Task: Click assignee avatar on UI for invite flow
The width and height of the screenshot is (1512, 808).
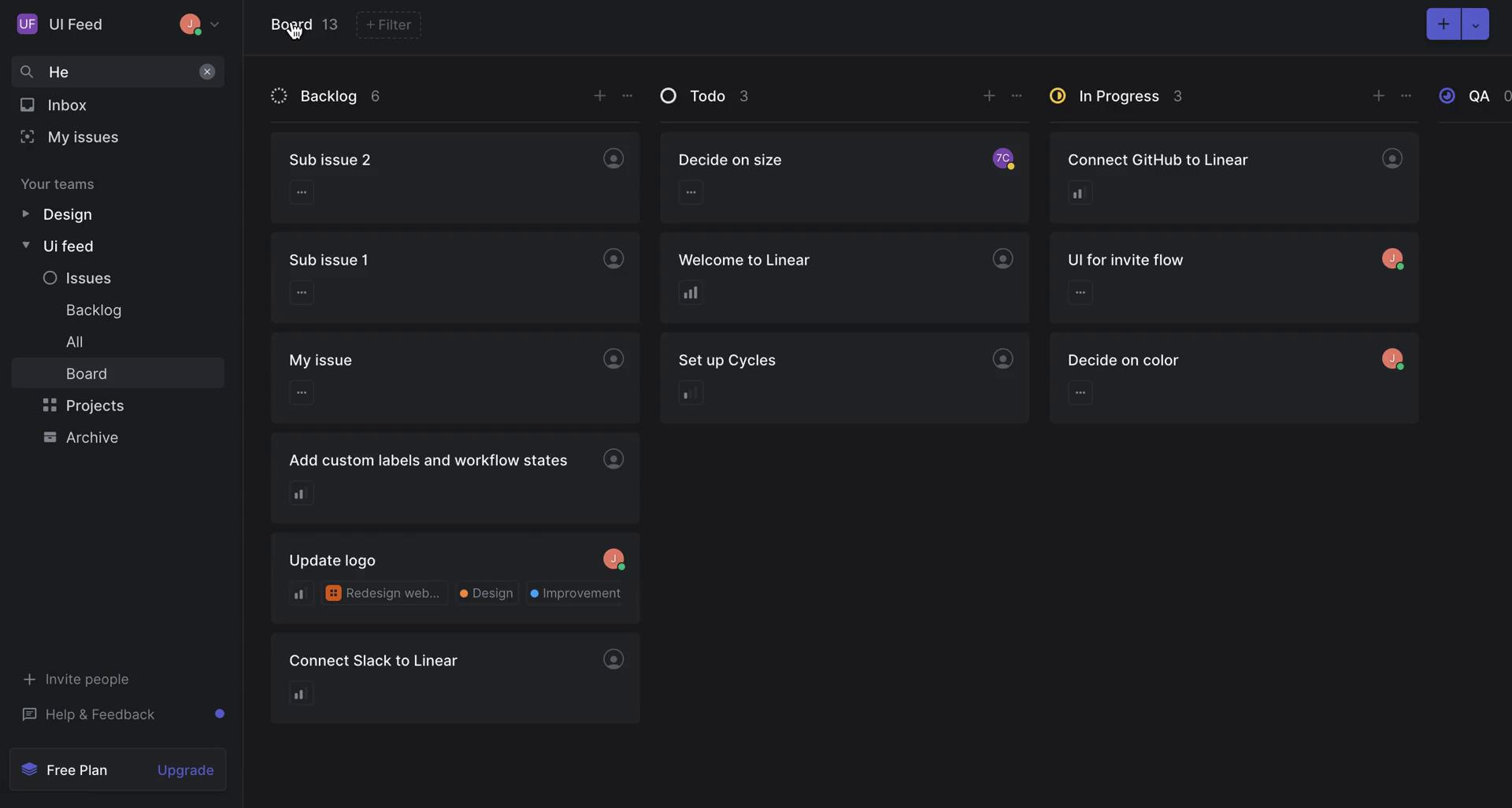Action: 1392,258
